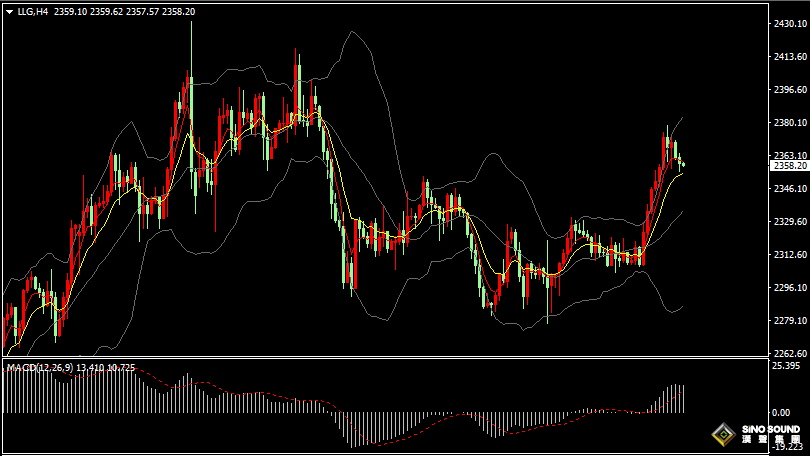
Task: Click the right end of yellow moving average
Action: coord(683,172)
